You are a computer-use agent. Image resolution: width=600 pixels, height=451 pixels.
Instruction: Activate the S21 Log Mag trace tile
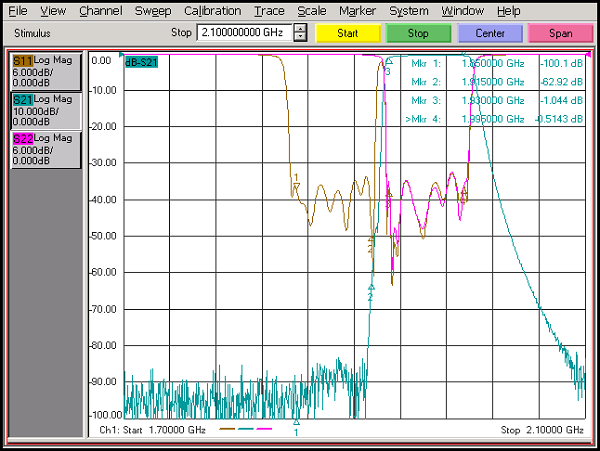(45, 110)
